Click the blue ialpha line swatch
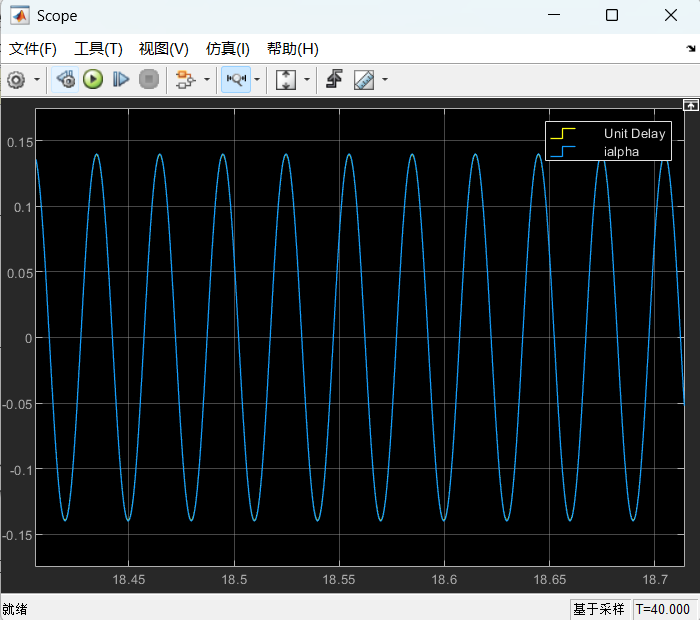Image resolution: width=700 pixels, height=620 pixels. pyautogui.click(x=563, y=152)
